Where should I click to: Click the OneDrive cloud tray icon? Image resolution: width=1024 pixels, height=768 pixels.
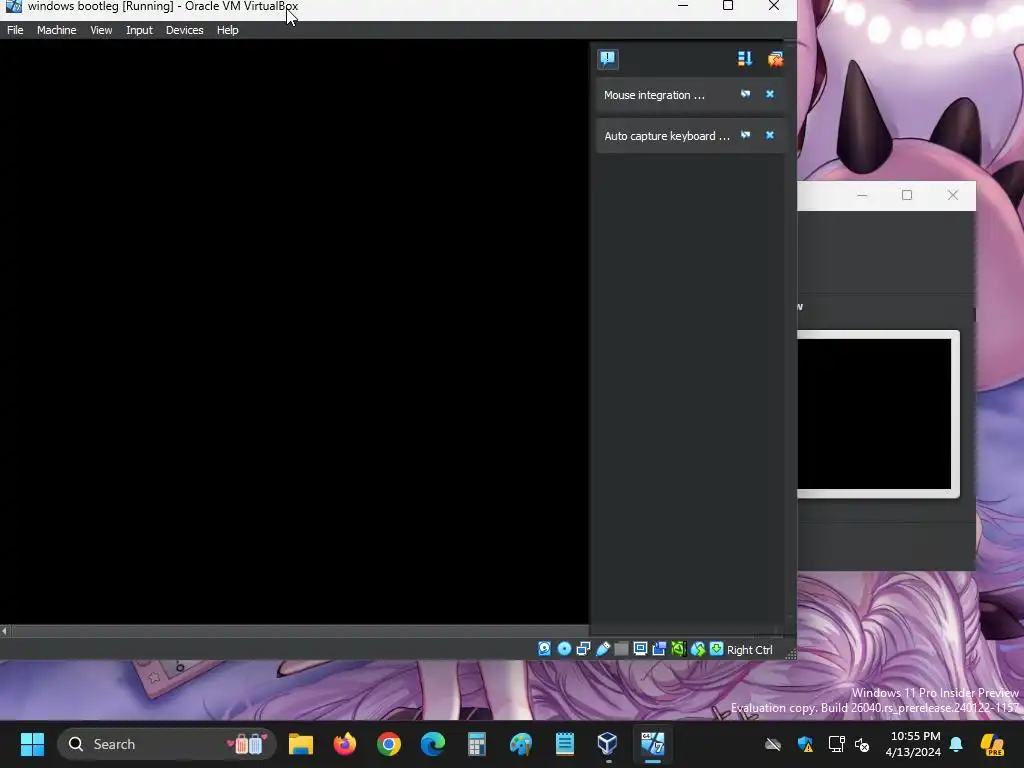coord(773,744)
